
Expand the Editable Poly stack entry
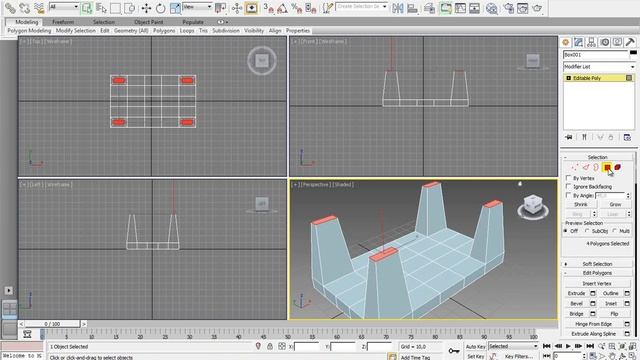point(569,78)
